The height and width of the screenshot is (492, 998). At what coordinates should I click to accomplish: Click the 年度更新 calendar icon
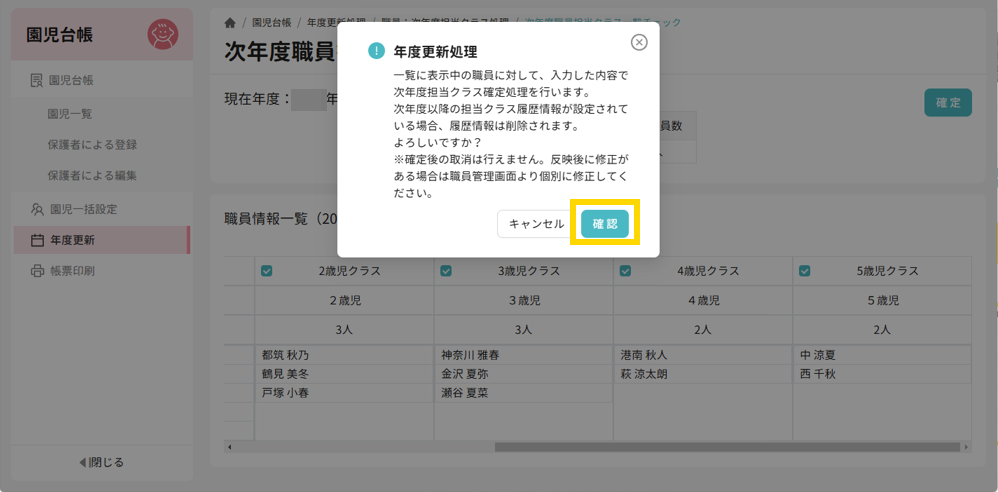[37, 240]
